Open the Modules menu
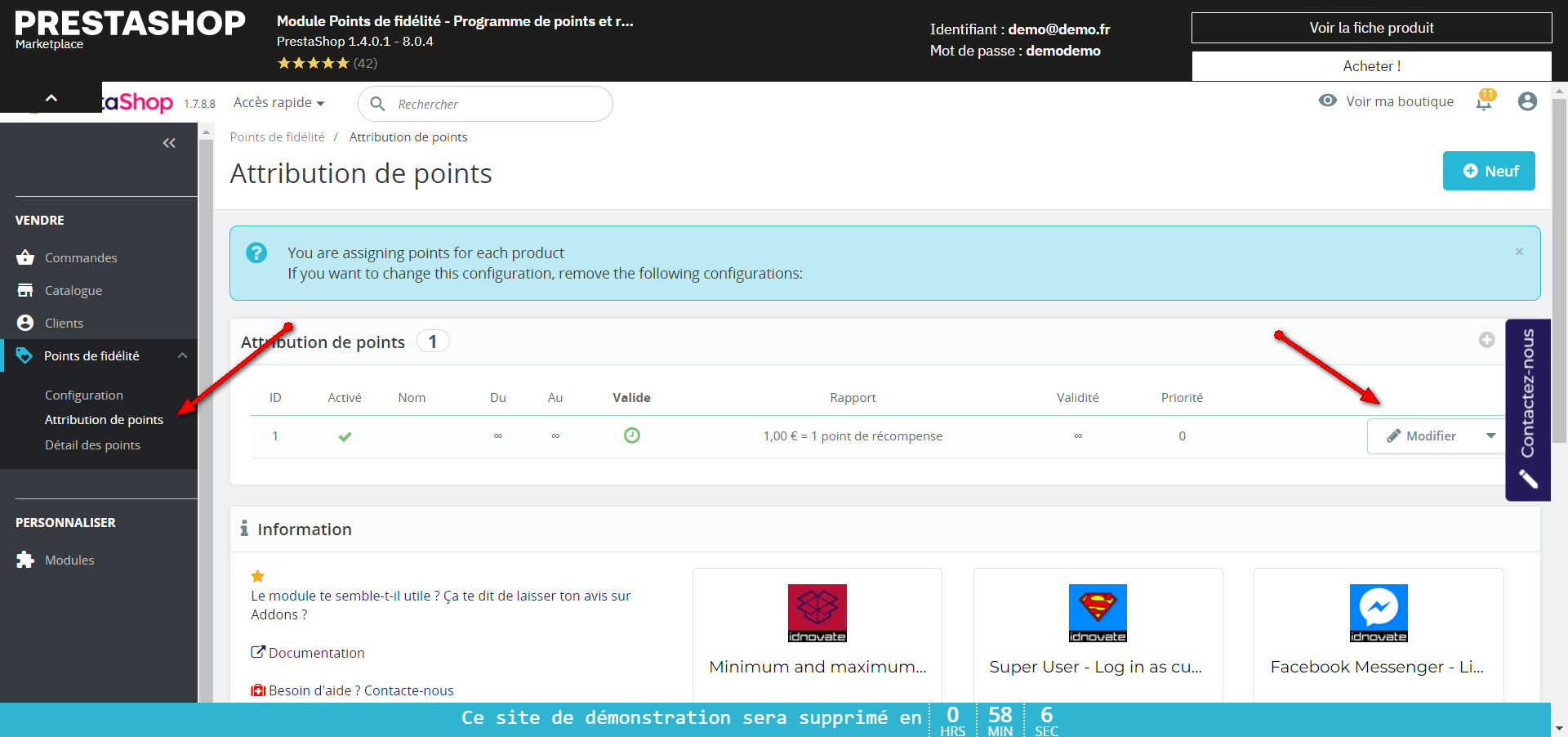The image size is (1568, 737). click(x=69, y=560)
